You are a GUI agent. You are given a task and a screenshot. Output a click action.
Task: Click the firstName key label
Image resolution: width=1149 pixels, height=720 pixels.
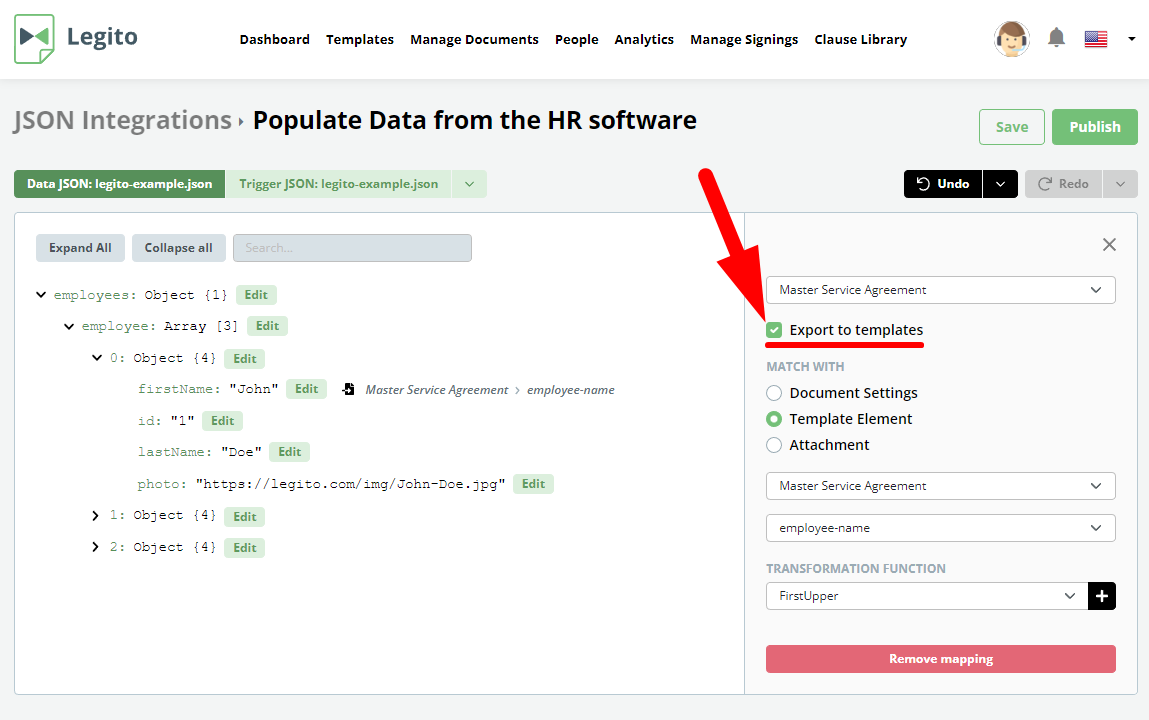click(x=179, y=389)
